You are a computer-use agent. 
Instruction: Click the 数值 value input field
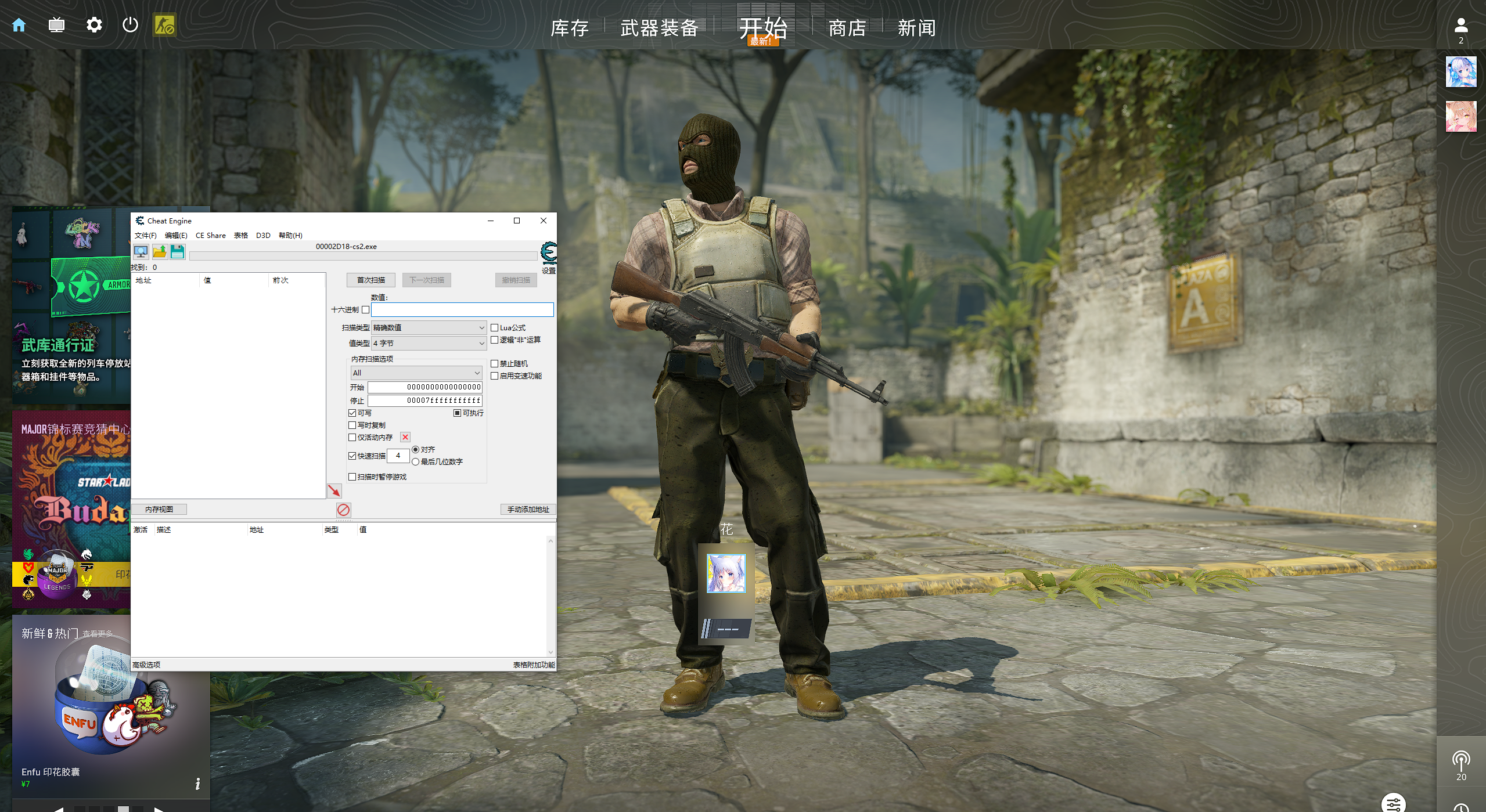tap(462, 310)
